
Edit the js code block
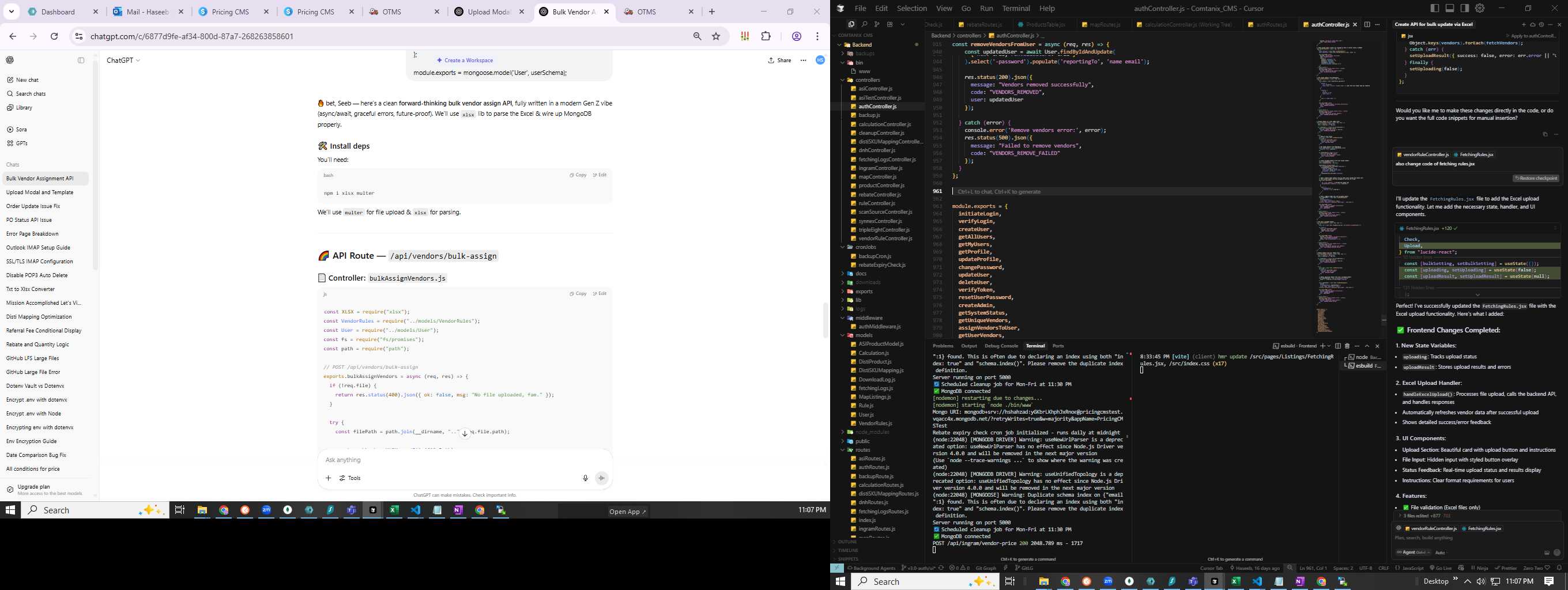click(x=600, y=294)
